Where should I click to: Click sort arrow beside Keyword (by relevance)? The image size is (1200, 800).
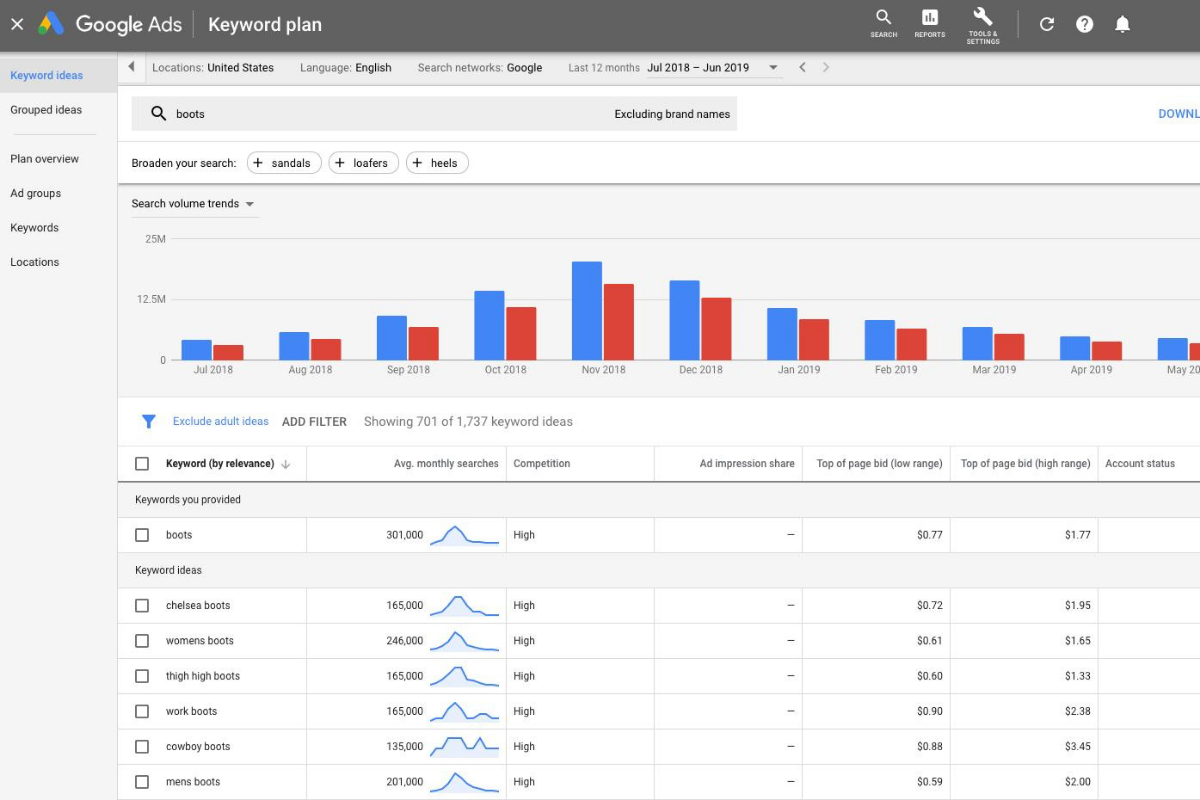(285, 464)
